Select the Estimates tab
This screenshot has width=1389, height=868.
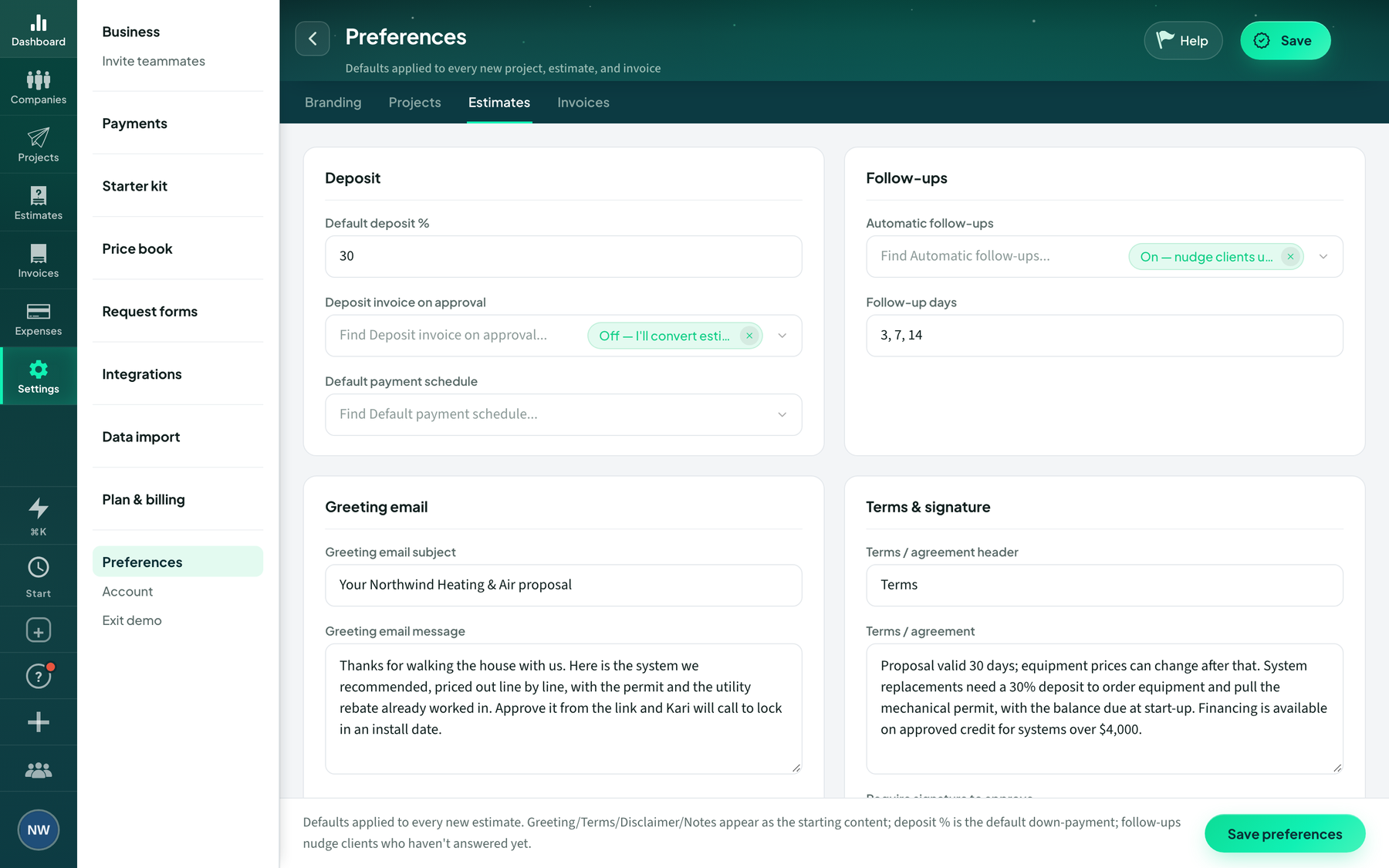point(499,103)
